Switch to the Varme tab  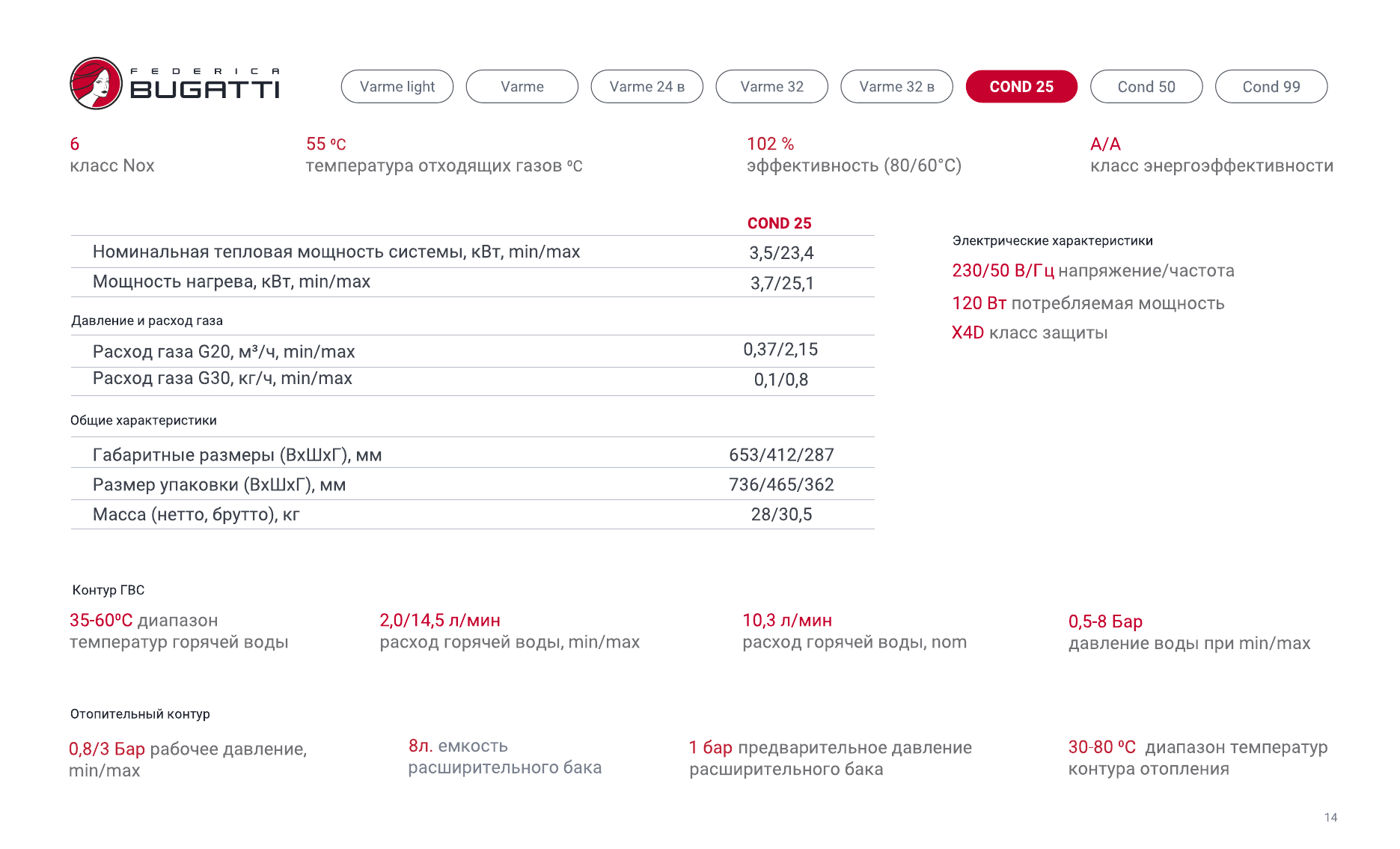(522, 87)
